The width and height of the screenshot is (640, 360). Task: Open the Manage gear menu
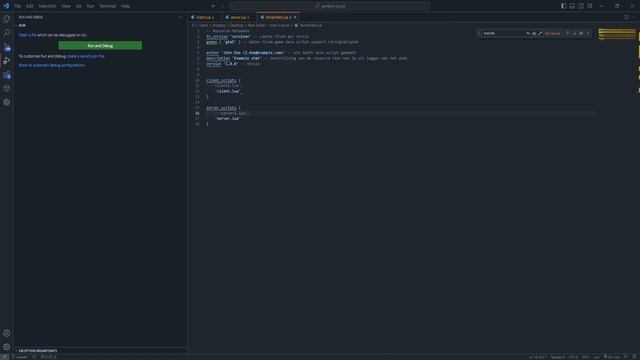(7, 347)
